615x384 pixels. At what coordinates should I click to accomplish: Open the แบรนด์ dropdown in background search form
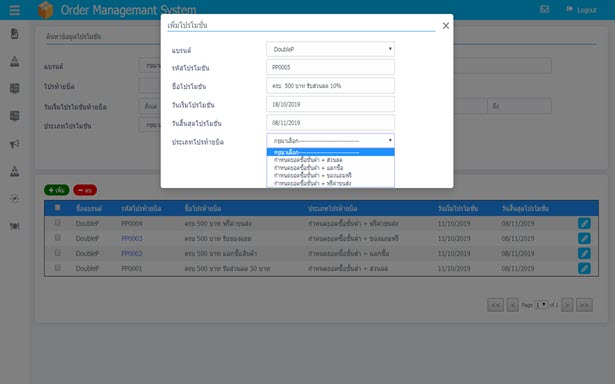tap(150, 66)
